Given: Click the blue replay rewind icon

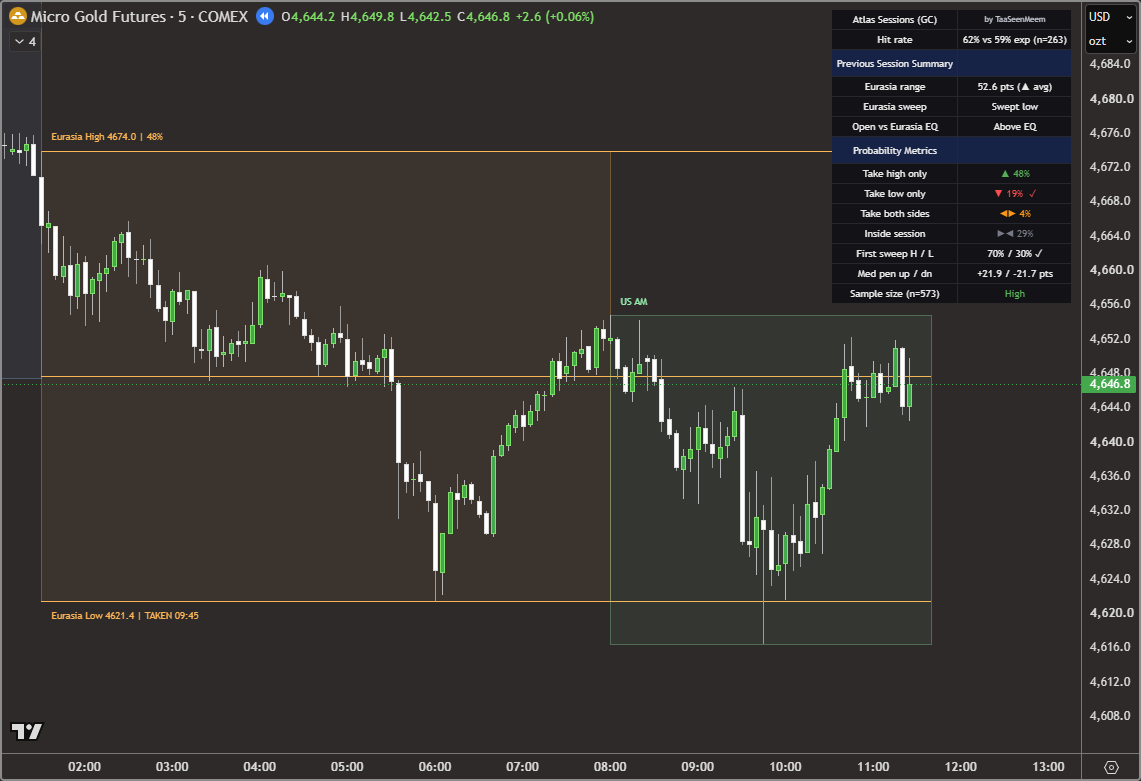Looking at the screenshot, I should (x=265, y=16).
